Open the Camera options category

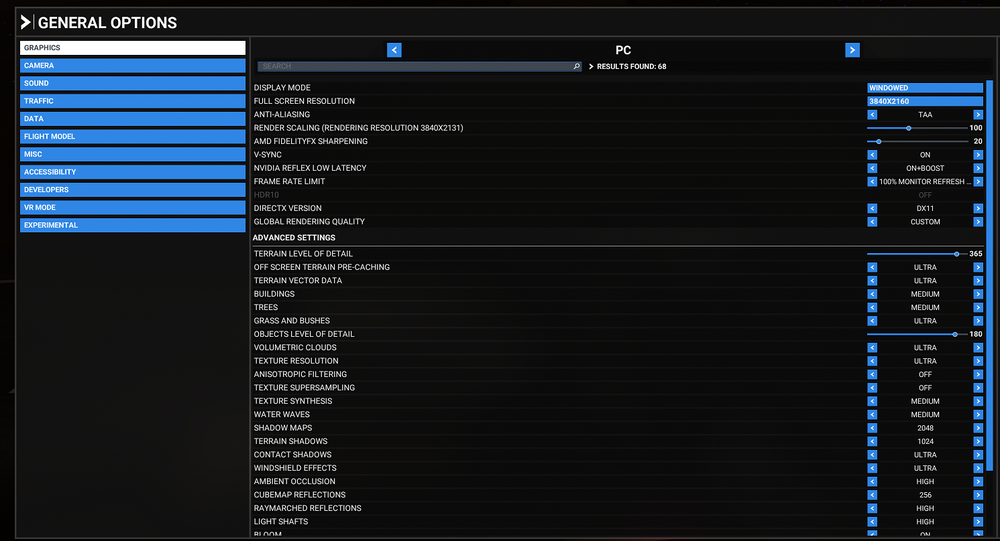click(133, 66)
